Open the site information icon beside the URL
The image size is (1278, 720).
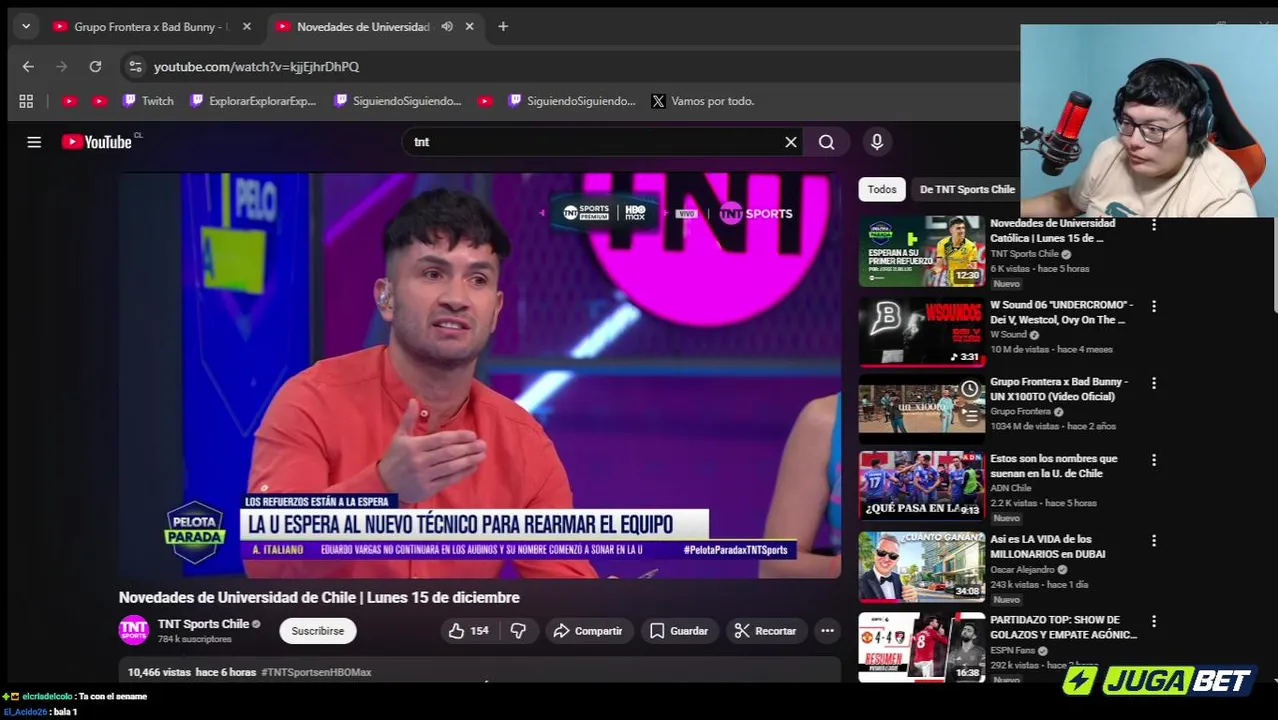(x=135, y=66)
